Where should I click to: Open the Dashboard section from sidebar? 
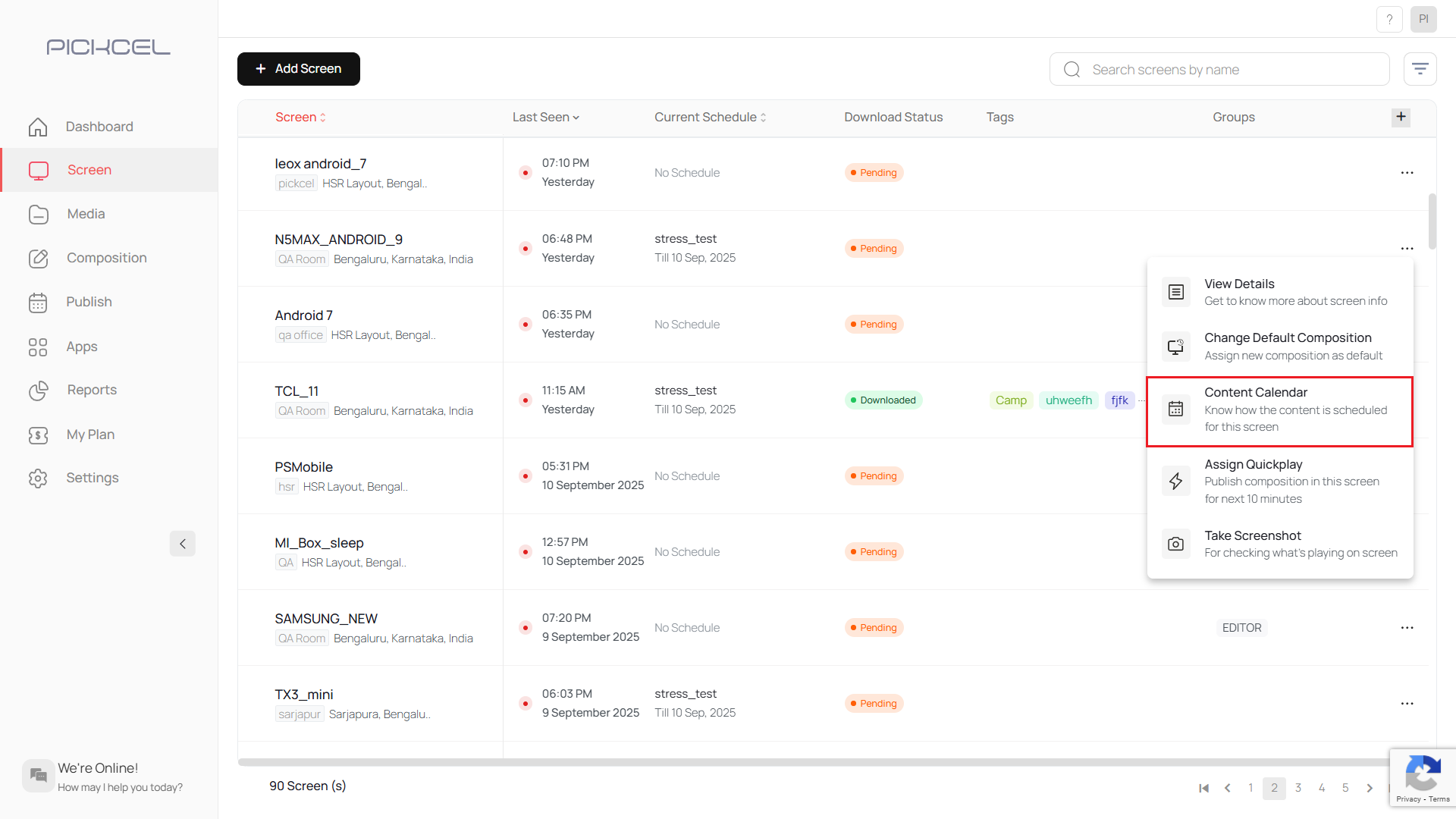coord(99,126)
